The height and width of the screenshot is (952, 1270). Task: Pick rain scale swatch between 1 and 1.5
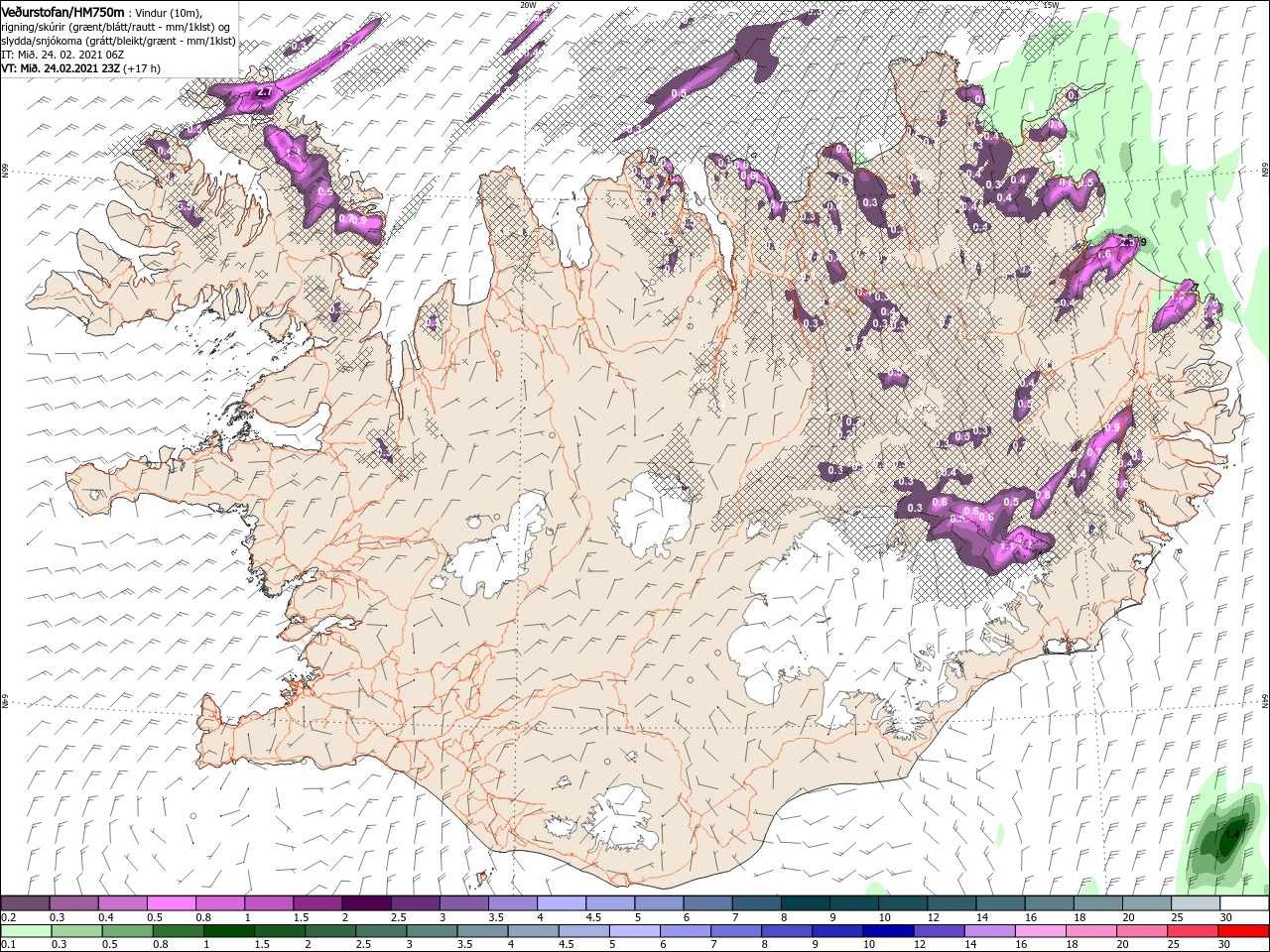229,931
